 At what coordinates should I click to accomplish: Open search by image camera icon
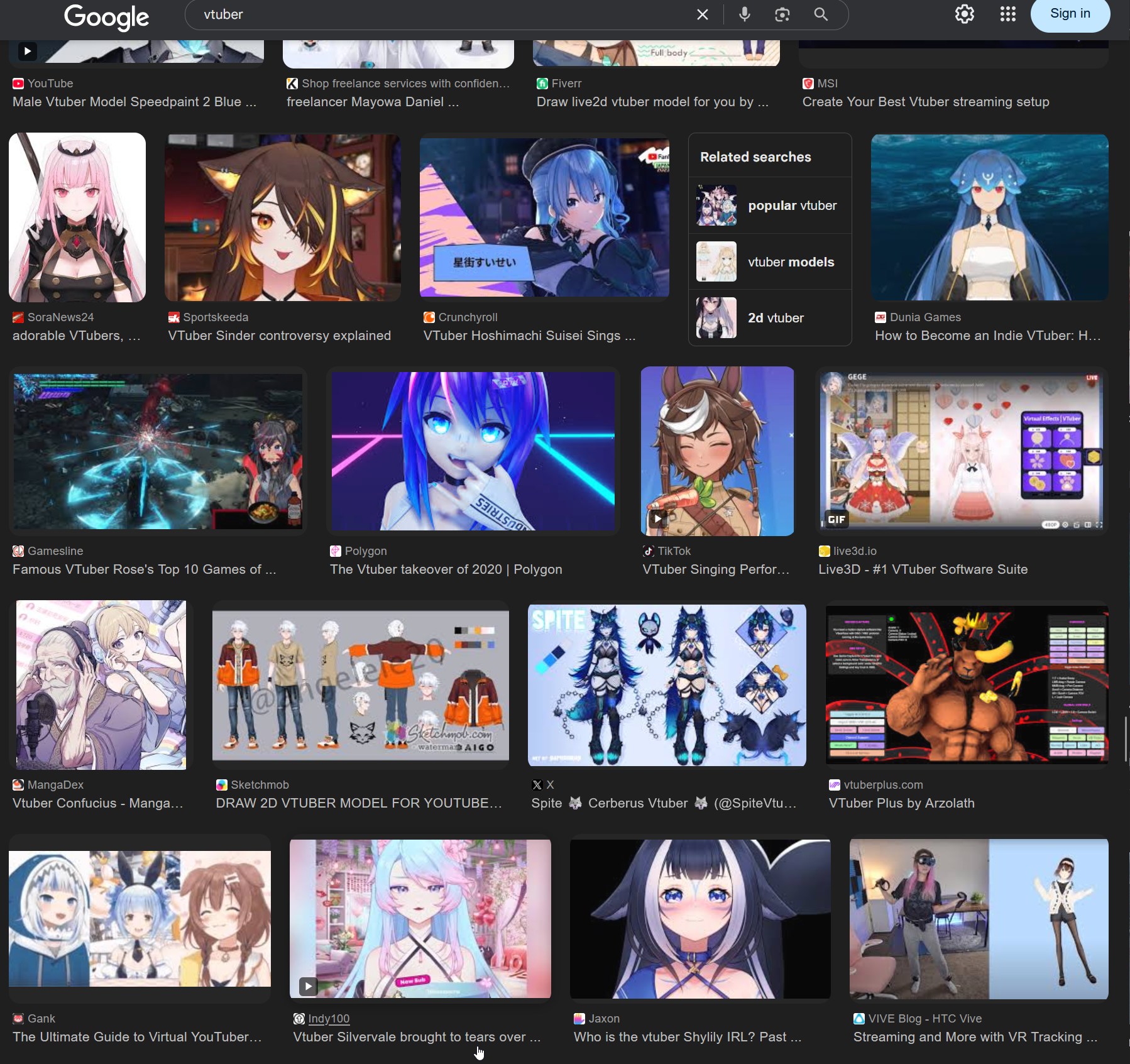[x=782, y=14]
